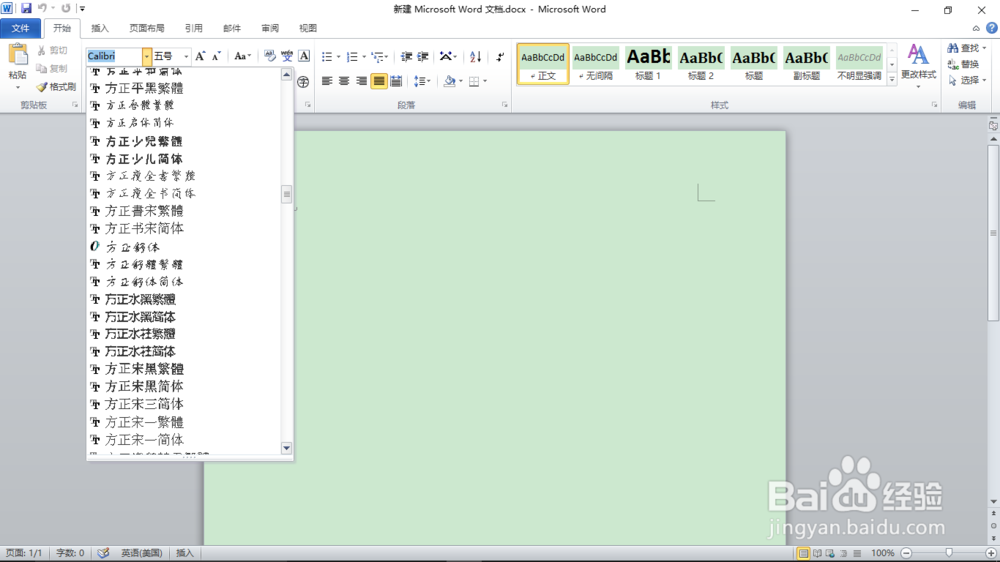This screenshot has height=562, width=1000.
Task: Open the Font size (五号) dropdown
Action: 186,56
